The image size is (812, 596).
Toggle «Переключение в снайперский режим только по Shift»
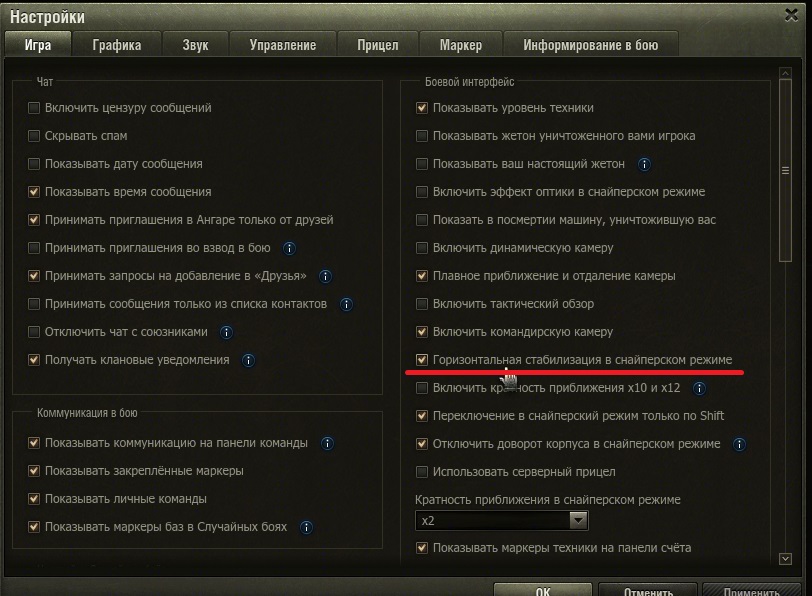422,415
